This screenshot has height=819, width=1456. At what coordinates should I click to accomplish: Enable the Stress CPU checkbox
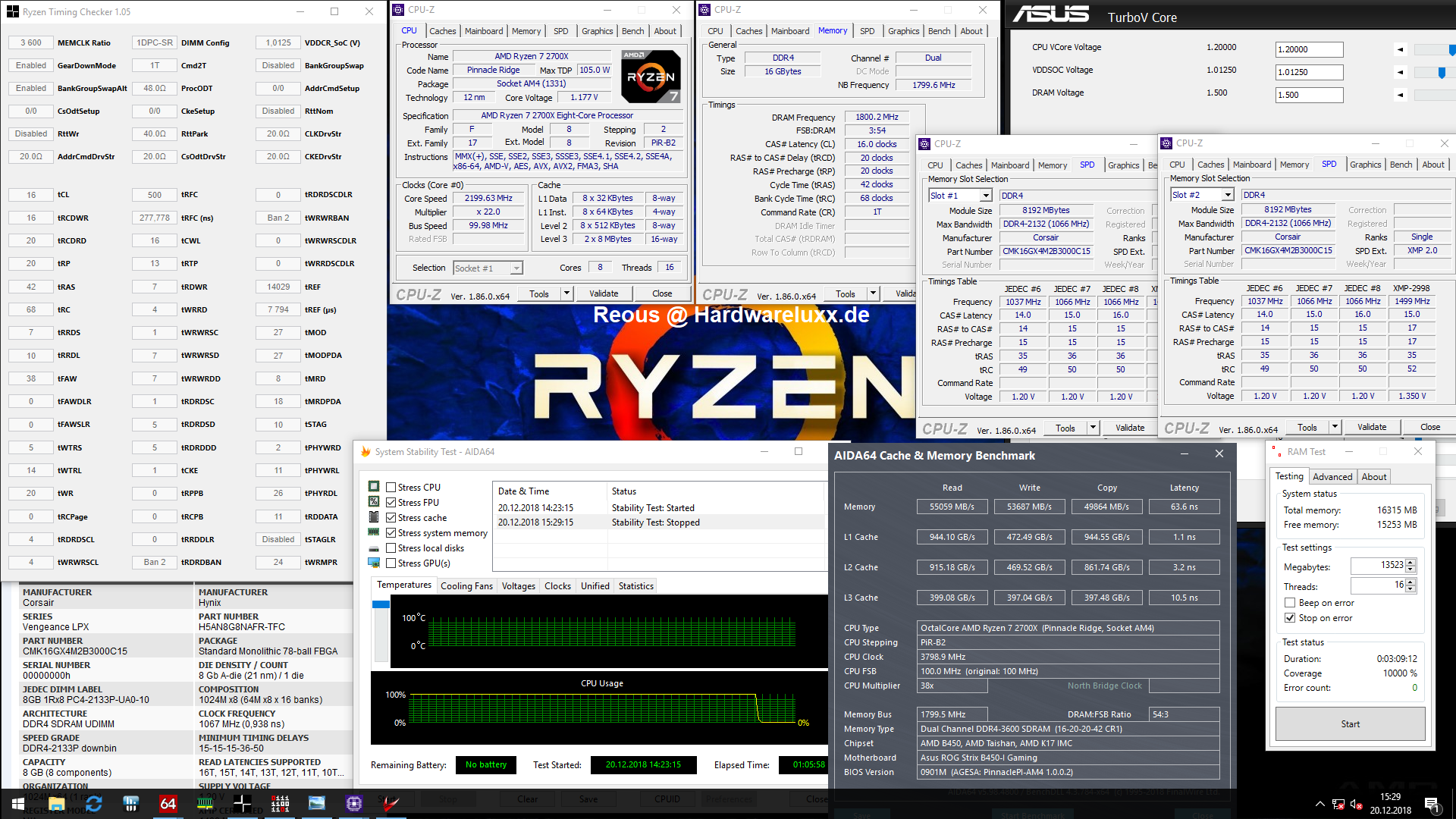pos(391,488)
